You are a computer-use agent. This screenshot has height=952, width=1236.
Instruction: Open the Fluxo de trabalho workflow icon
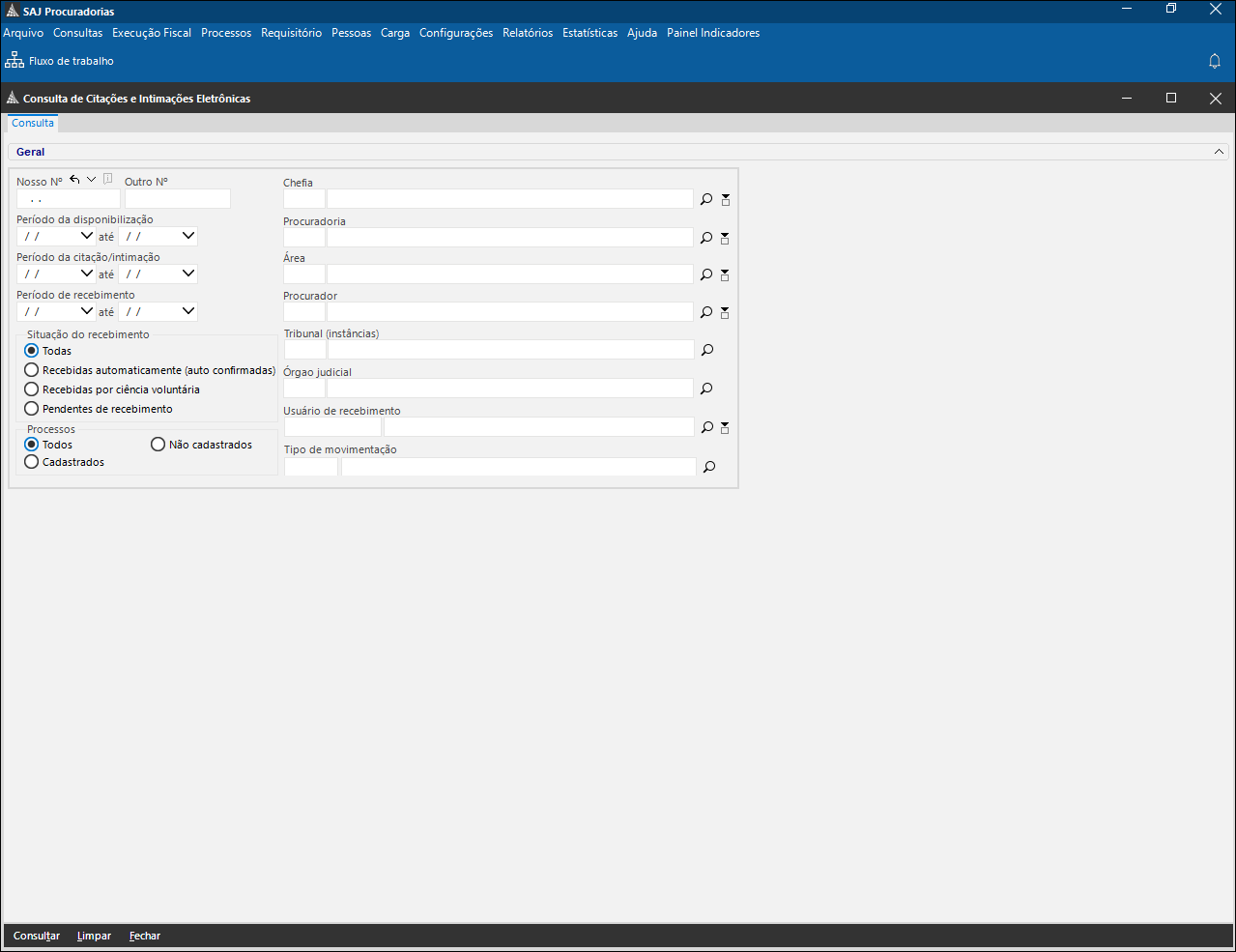pyautogui.click(x=14, y=61)
